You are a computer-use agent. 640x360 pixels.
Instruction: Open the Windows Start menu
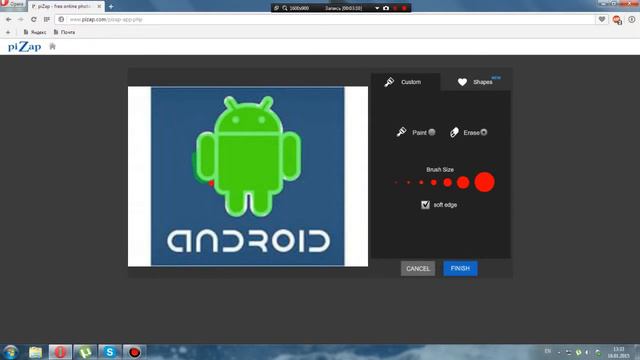pyautogui.click(x=11, y=352)
